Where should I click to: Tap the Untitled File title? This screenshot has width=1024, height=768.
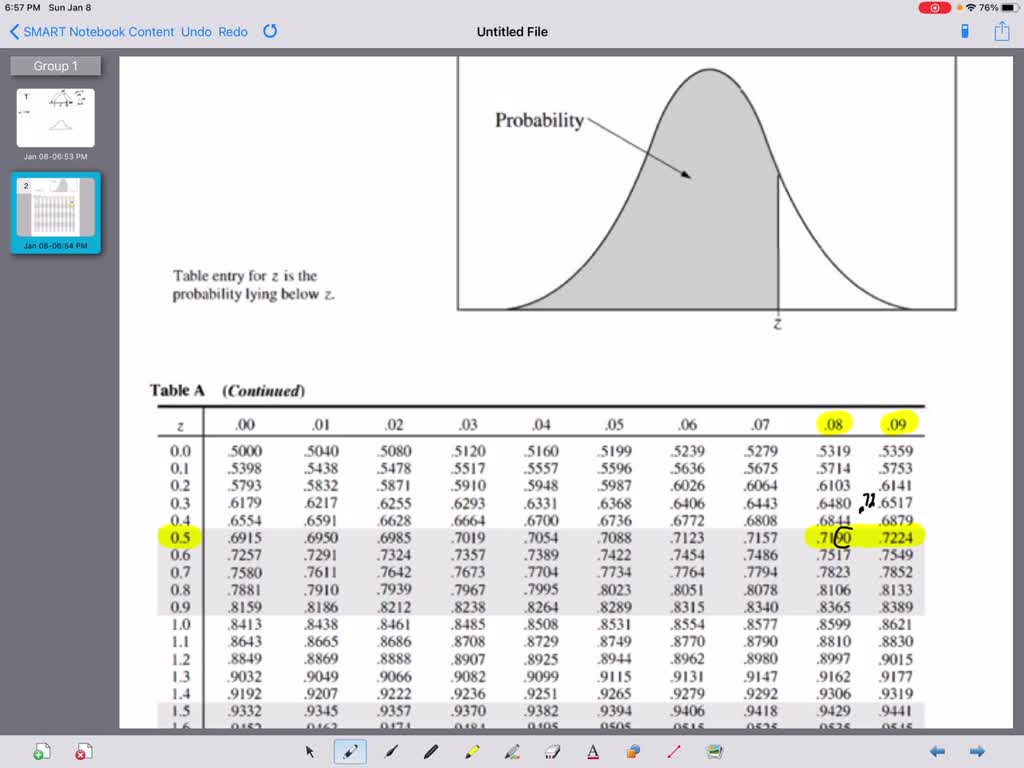[x=512, y=31]
